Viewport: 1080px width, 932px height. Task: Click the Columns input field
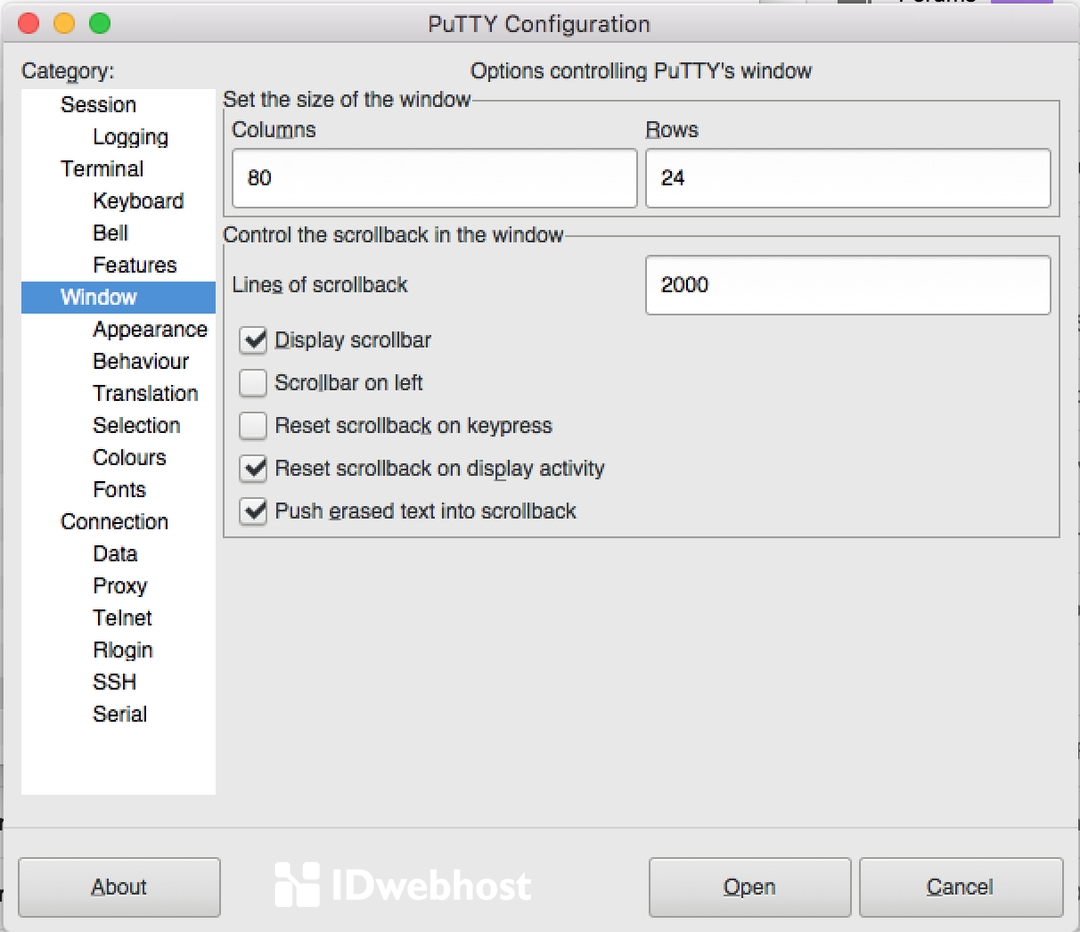434,178
